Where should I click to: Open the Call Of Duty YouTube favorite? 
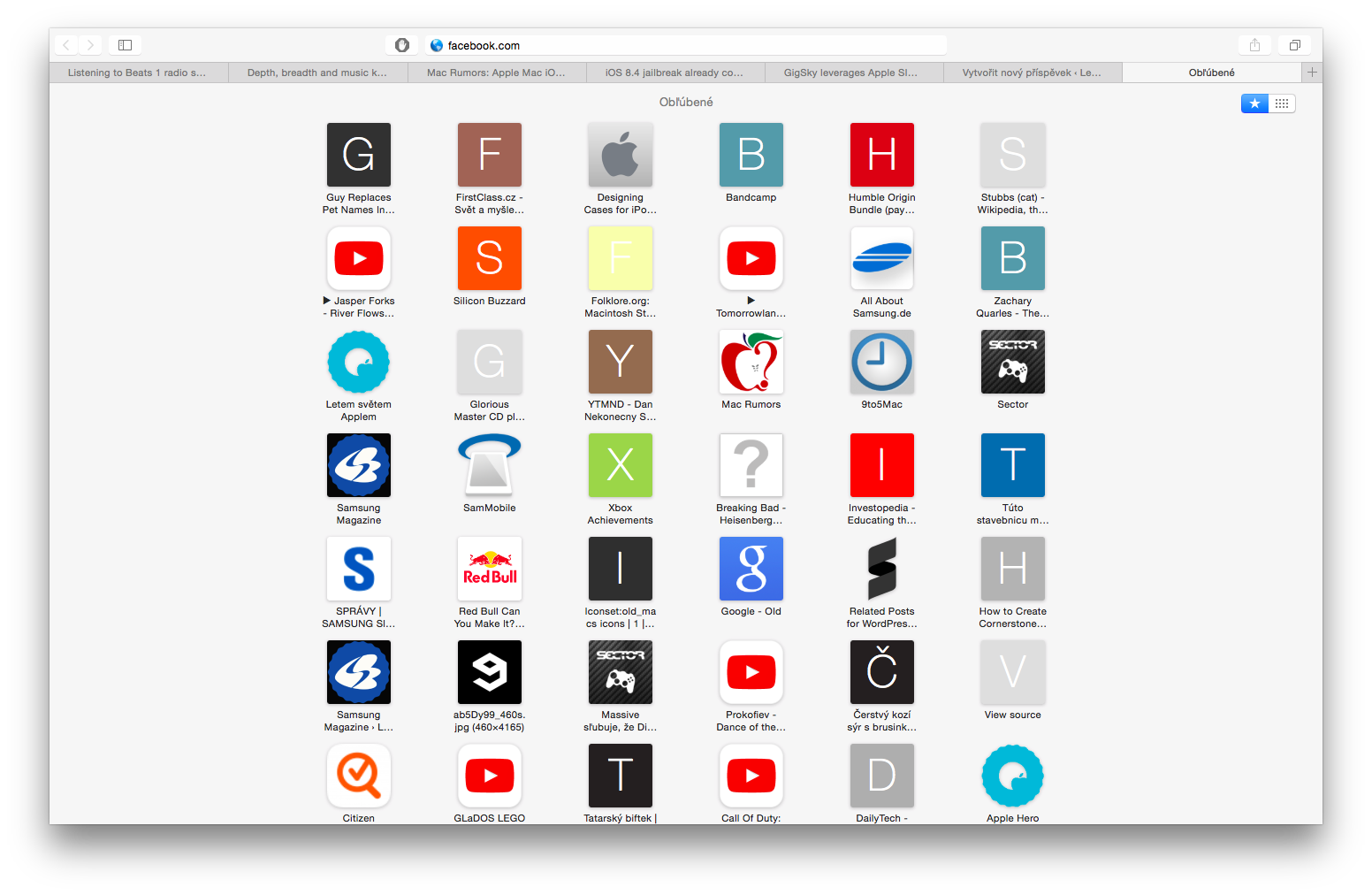[751, 776]
